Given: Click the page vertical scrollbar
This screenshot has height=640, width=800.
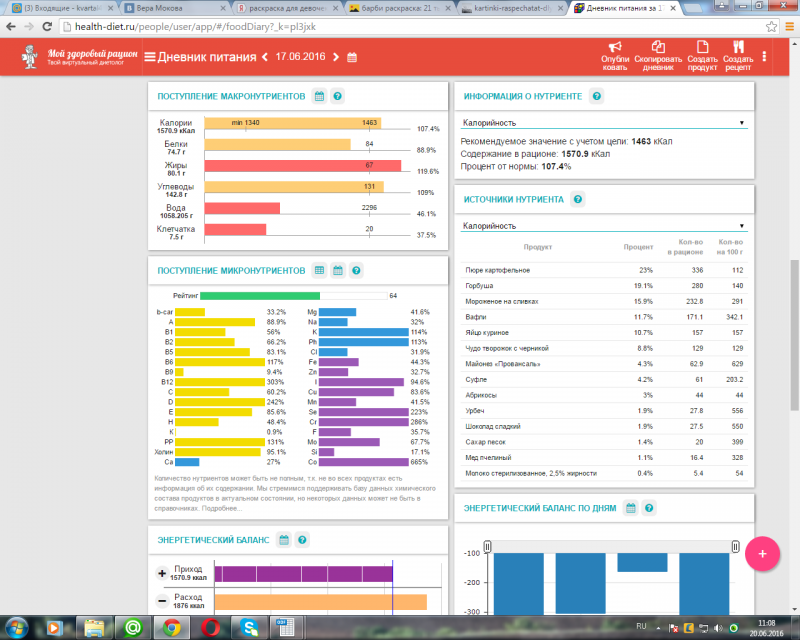Looking at the screenshot, I should pos(794,334).
